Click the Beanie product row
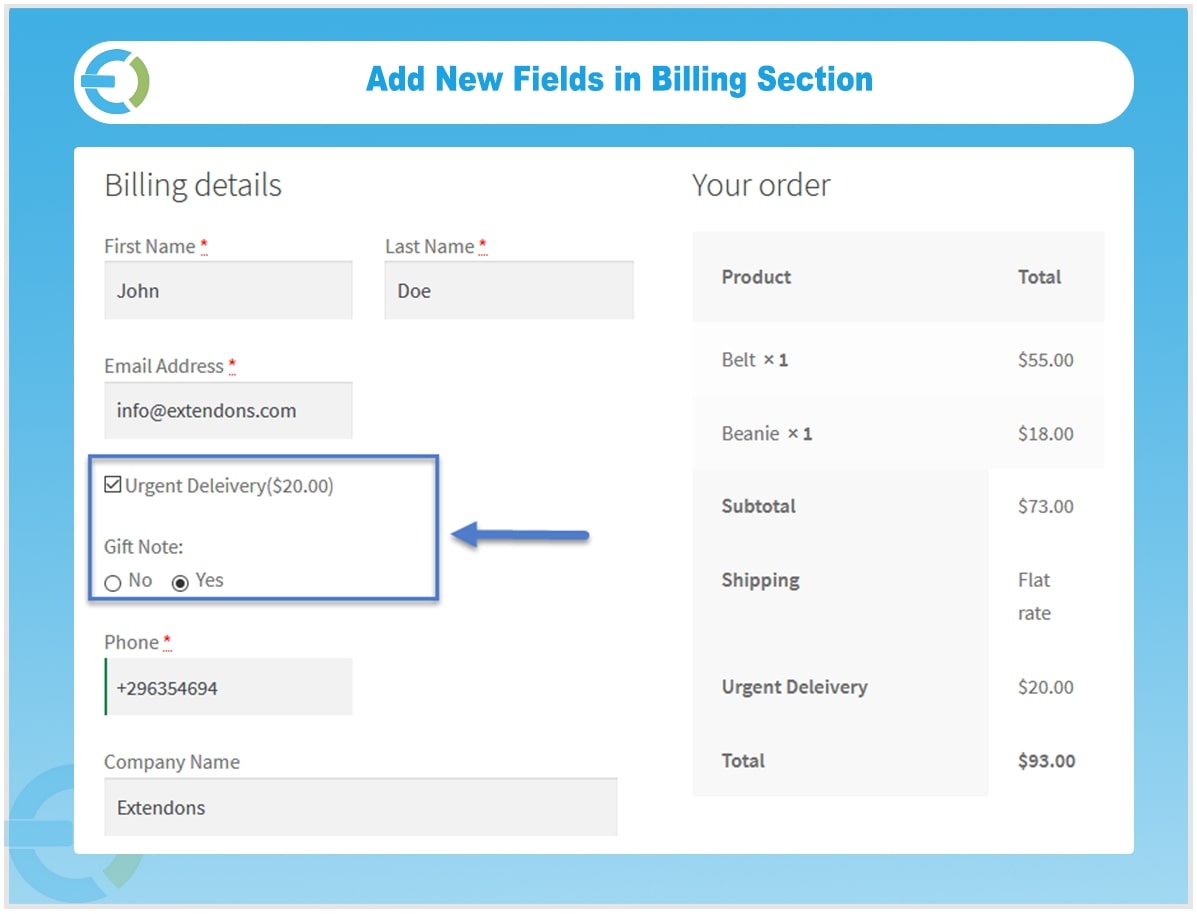 (766, 434)
